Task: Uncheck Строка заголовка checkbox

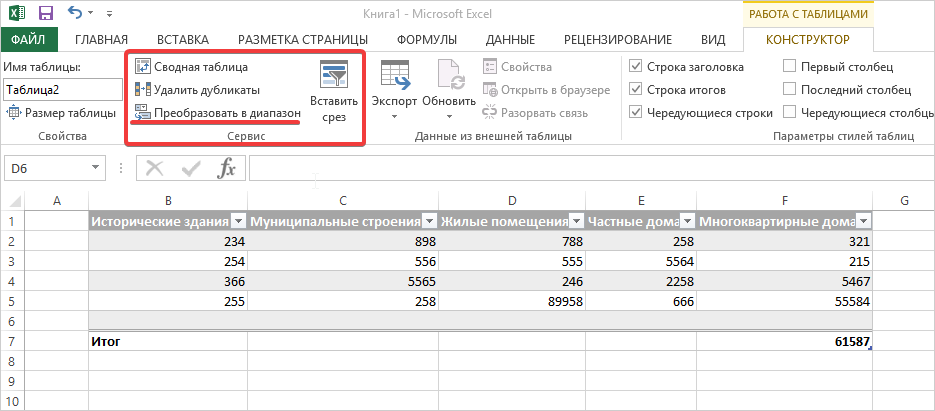Action: coord(637,67)
